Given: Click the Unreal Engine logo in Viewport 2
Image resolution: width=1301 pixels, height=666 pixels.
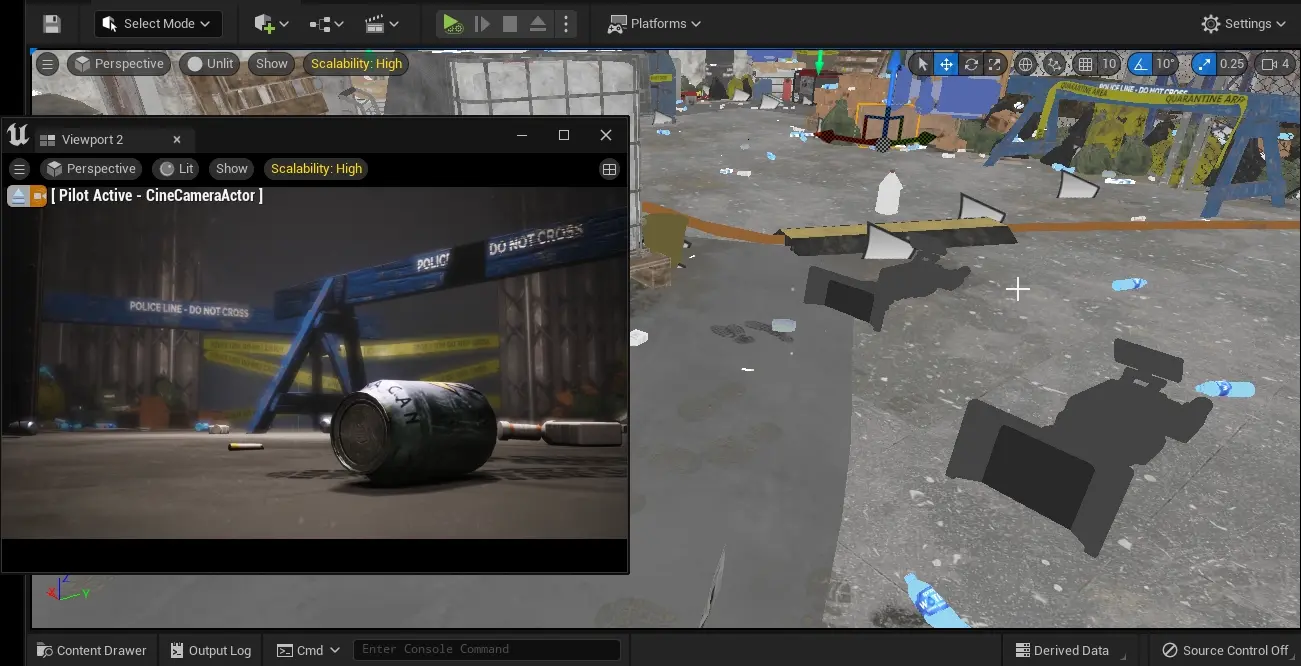Looking at the screenshot, I should click(18, 135).
